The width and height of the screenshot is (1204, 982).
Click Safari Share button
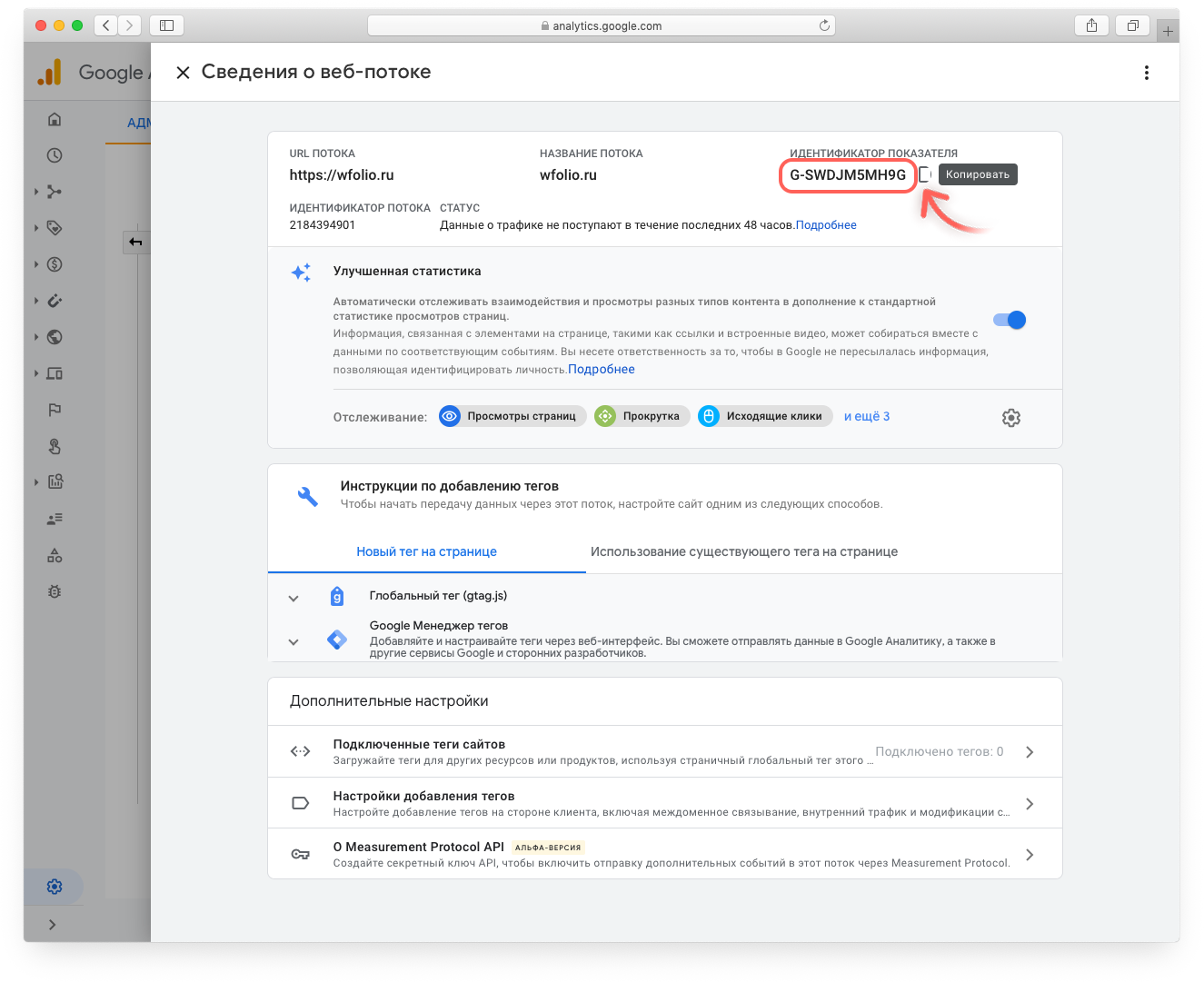pyautogui.click(x=1091, y=25)
